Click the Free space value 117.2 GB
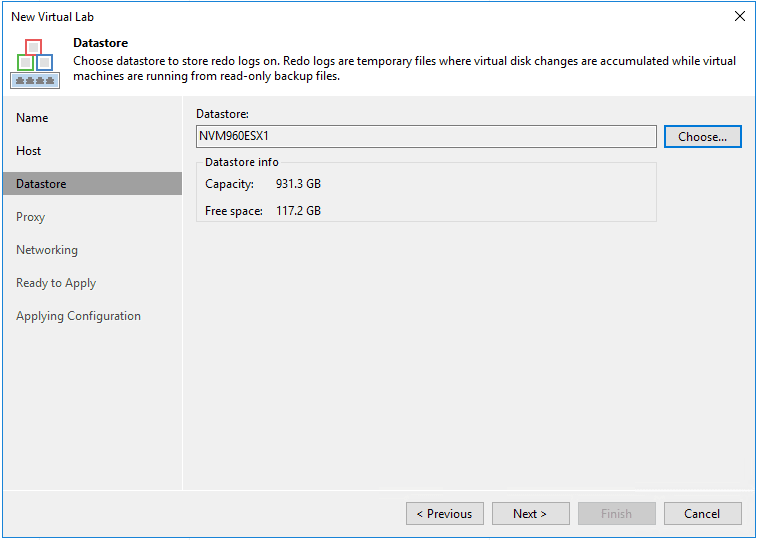The image size is (759, 540). click(298, 211)
